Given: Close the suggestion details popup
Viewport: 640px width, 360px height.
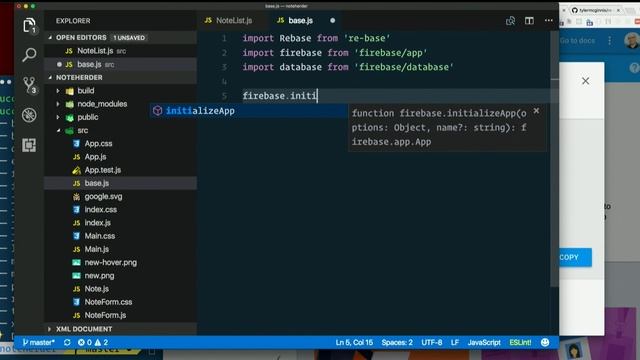Looking at the screenshot, I should click(536, 111).
